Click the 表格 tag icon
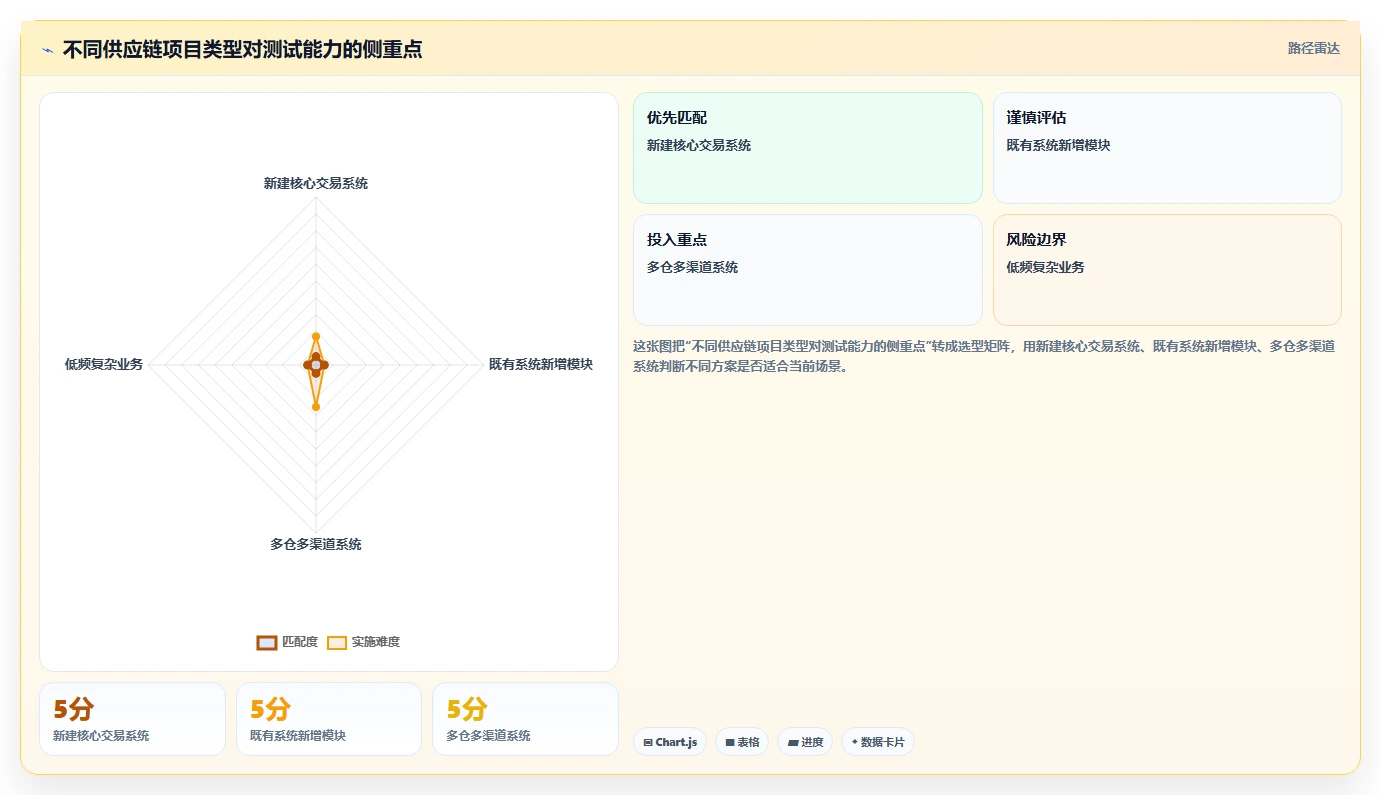 coord(730,743)
